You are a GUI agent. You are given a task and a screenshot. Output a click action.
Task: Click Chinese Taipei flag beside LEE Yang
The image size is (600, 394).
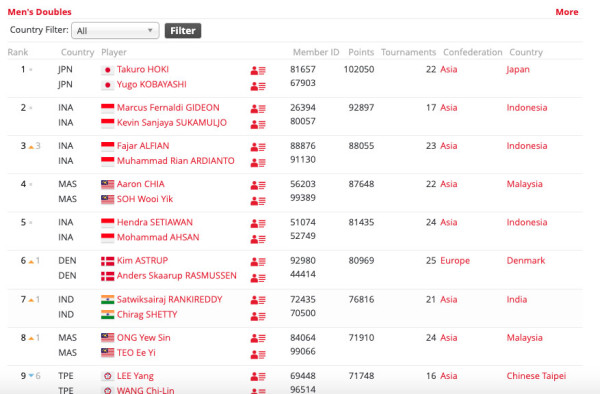pos(108,376)
